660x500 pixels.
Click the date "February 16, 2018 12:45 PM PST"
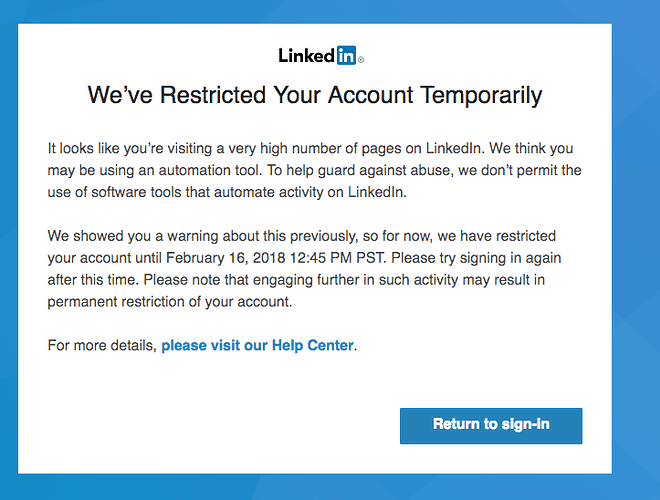[276, 258]
